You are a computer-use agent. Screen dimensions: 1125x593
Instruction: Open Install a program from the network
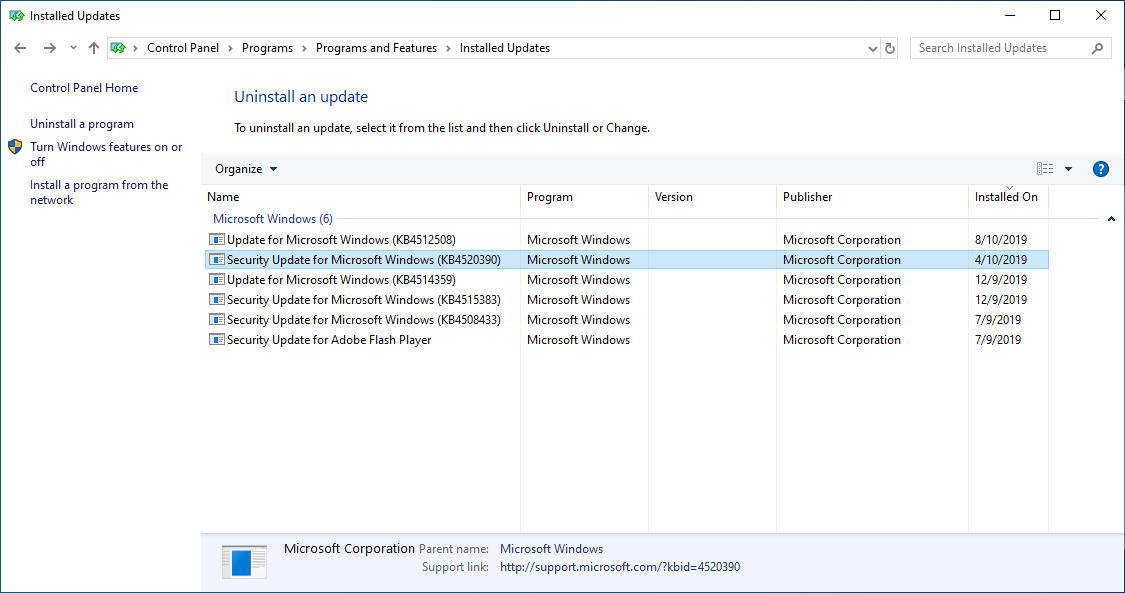click(x=99, y=192)
